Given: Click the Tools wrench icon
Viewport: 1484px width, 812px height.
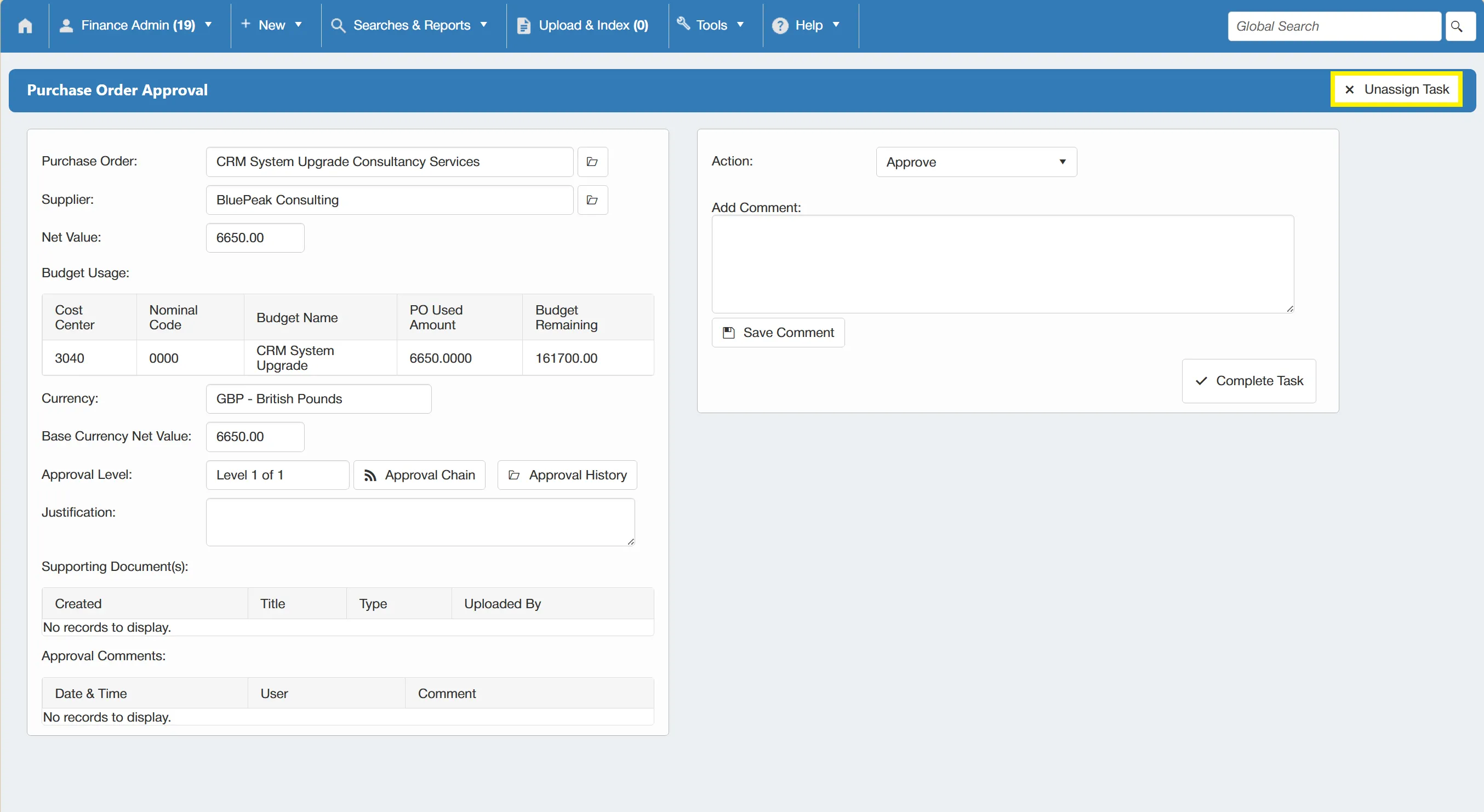Looking at the screenshot, I should pos(683,24).
